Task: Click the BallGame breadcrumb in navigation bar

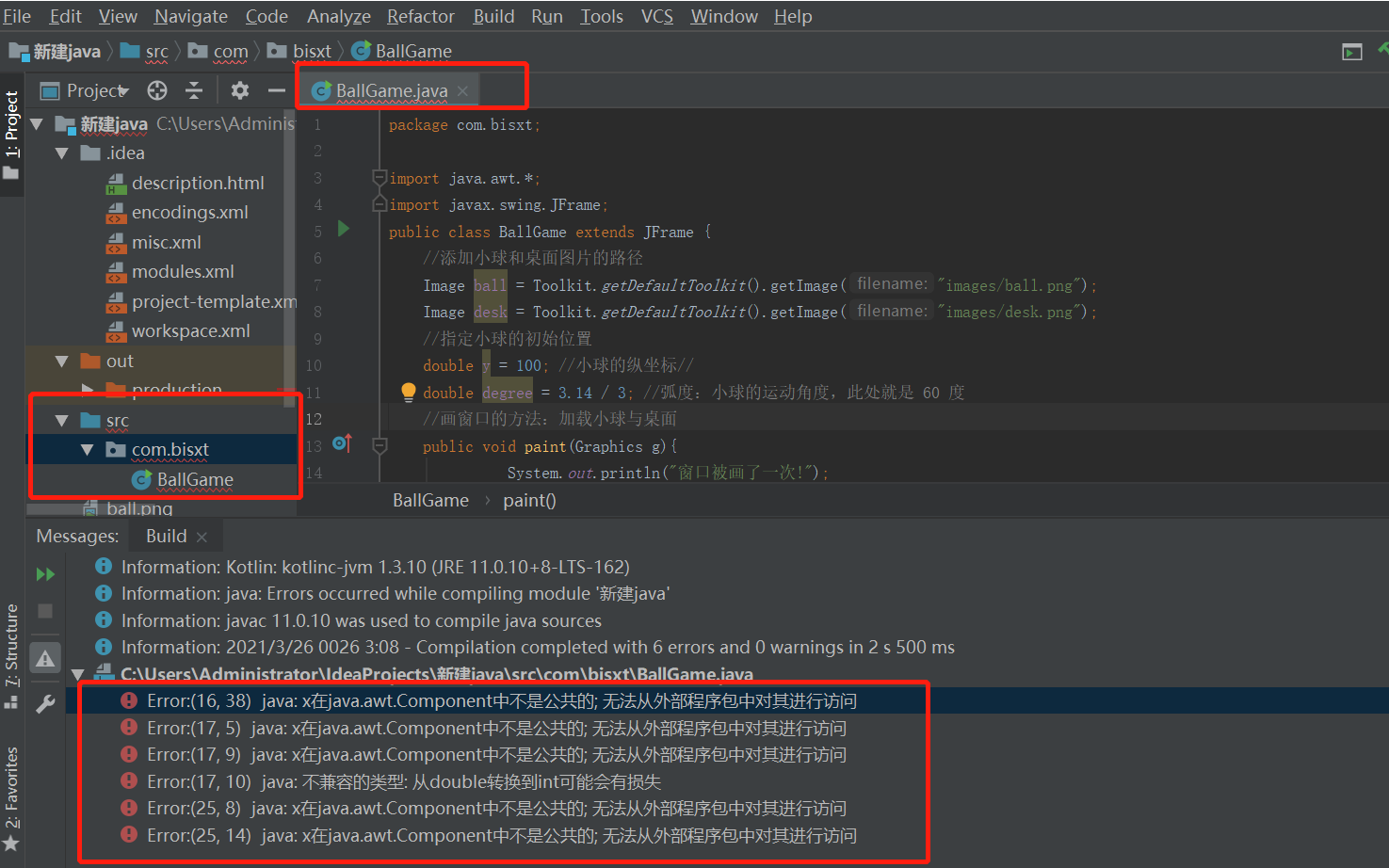Action: coord(402,51)
